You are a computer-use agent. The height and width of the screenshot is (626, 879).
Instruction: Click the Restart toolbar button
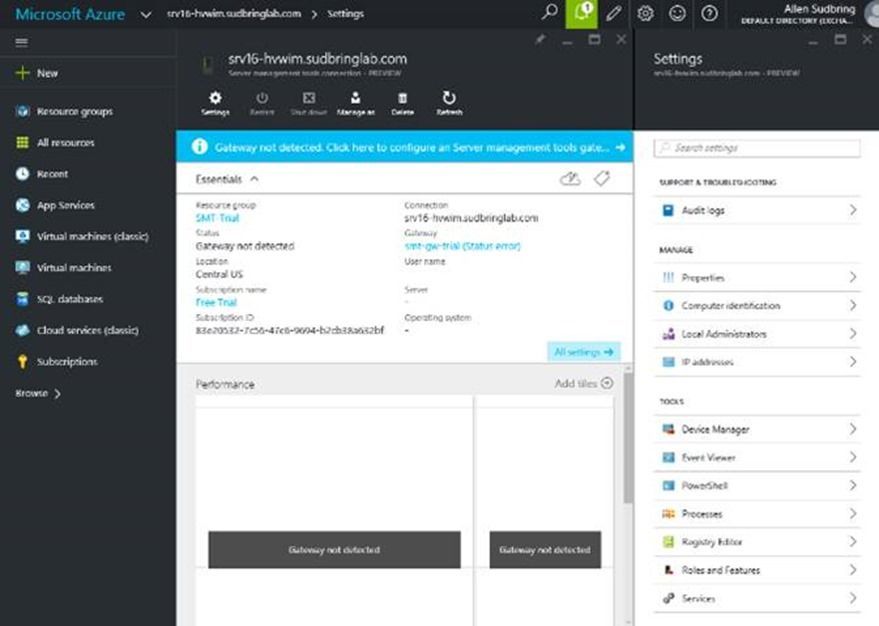[262, 103]
